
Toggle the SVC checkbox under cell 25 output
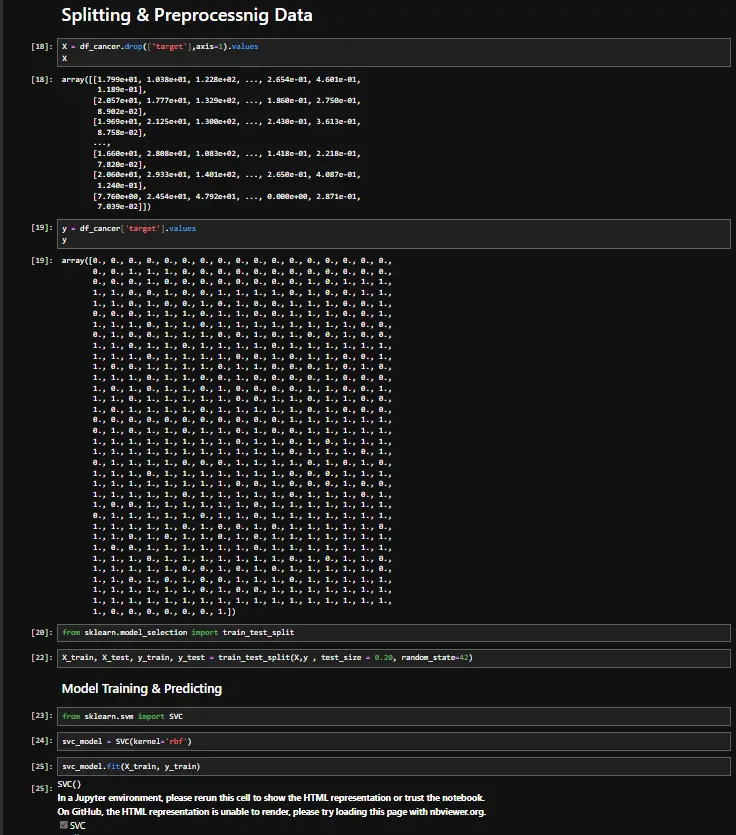64,825
